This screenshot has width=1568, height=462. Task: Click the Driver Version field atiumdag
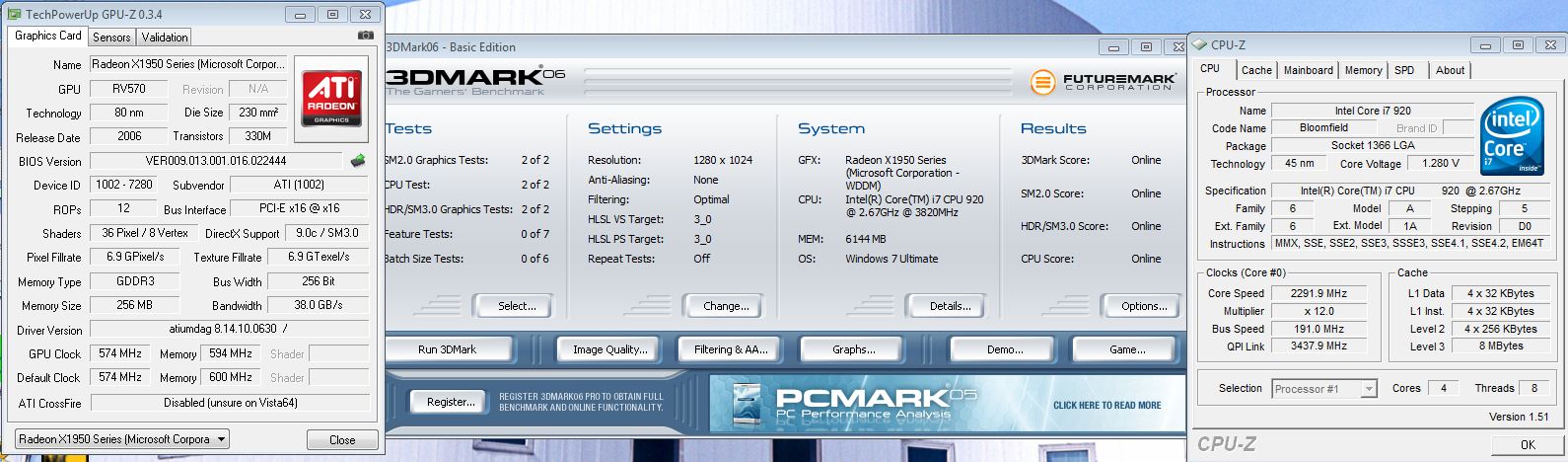click(229, 330)
